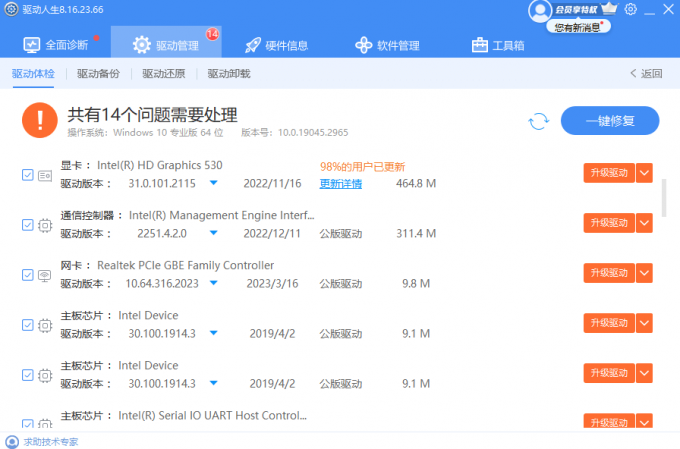Screen dimensions: 680x449
Task: Click 升级驱动 for first Intel Device
Action: click(609, 323)
